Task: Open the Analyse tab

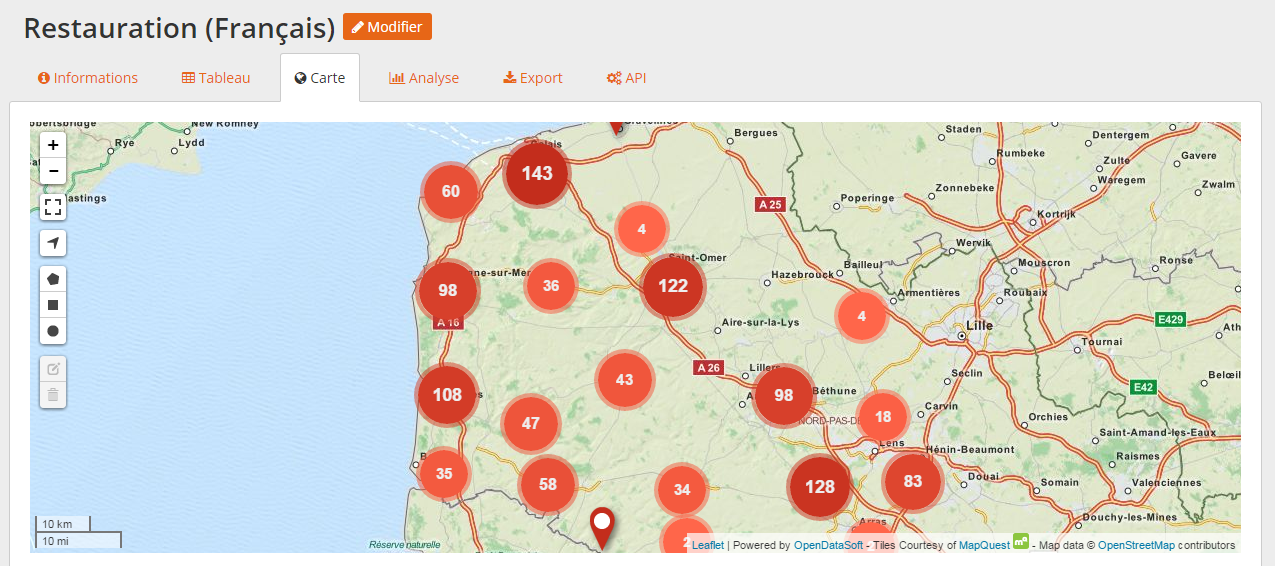Action: pos(424,78)
